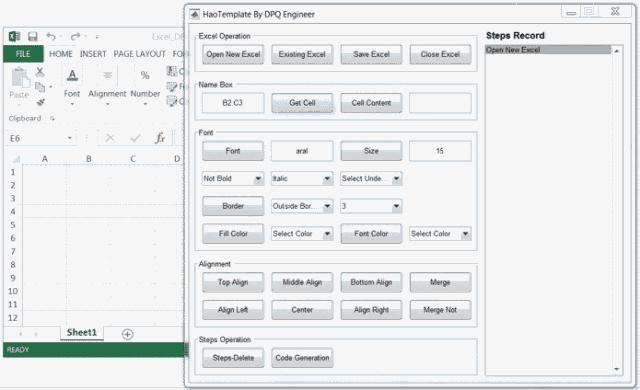
Task: Click the HaoTemplate window title icon
Action: click(194, 14)
